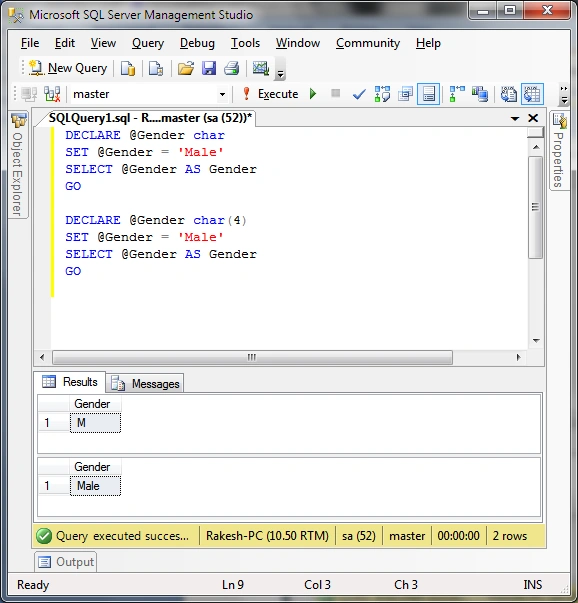Toggle Results to Text mode
Image resolution: width=578 pixels, height=603 pixels.
(508, 94)
